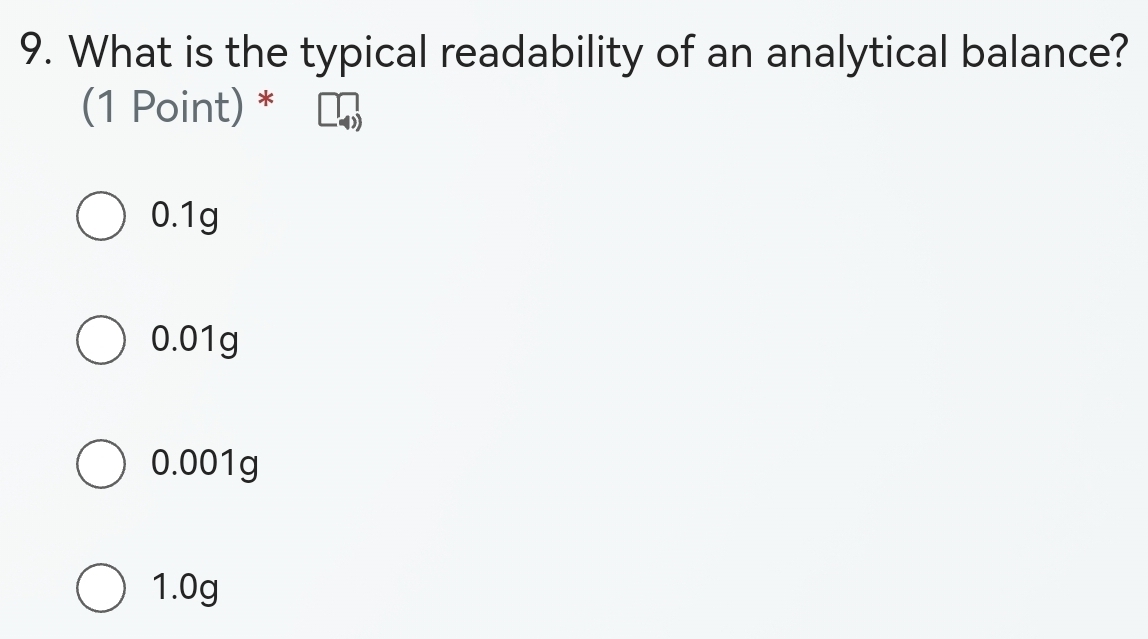Image resolution: width=1148 pixels, height=639 pixels.
Task: Click the "0.01g" answer label text
Action: (x=195, y=340)
